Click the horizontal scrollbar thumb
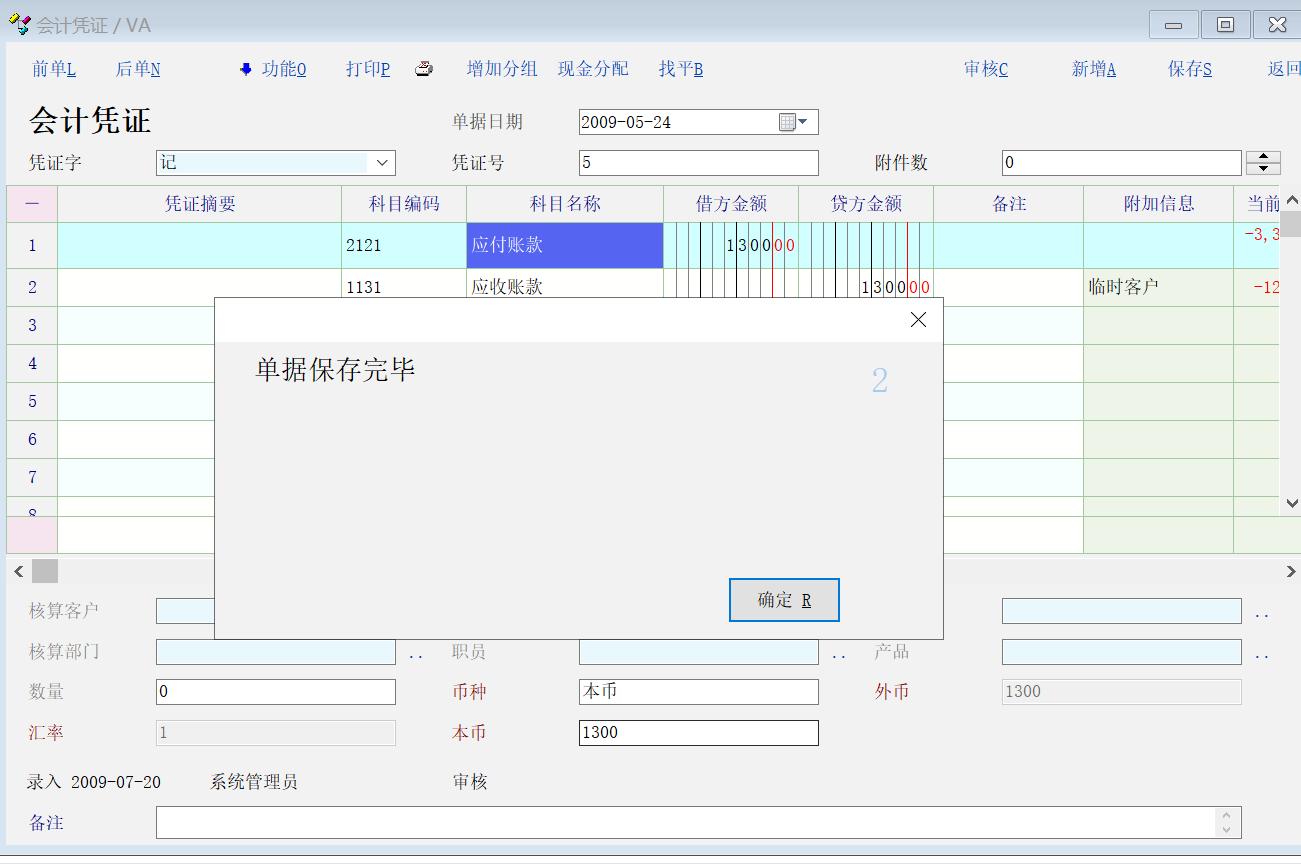This screenshot has width=1301, height=864. 45,571
